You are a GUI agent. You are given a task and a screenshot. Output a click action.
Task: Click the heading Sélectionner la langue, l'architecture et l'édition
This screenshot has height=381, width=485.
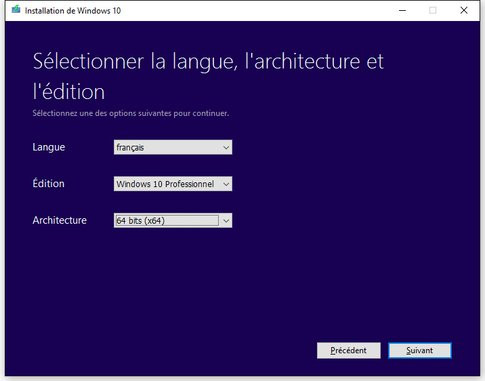(x=208, y=76)
